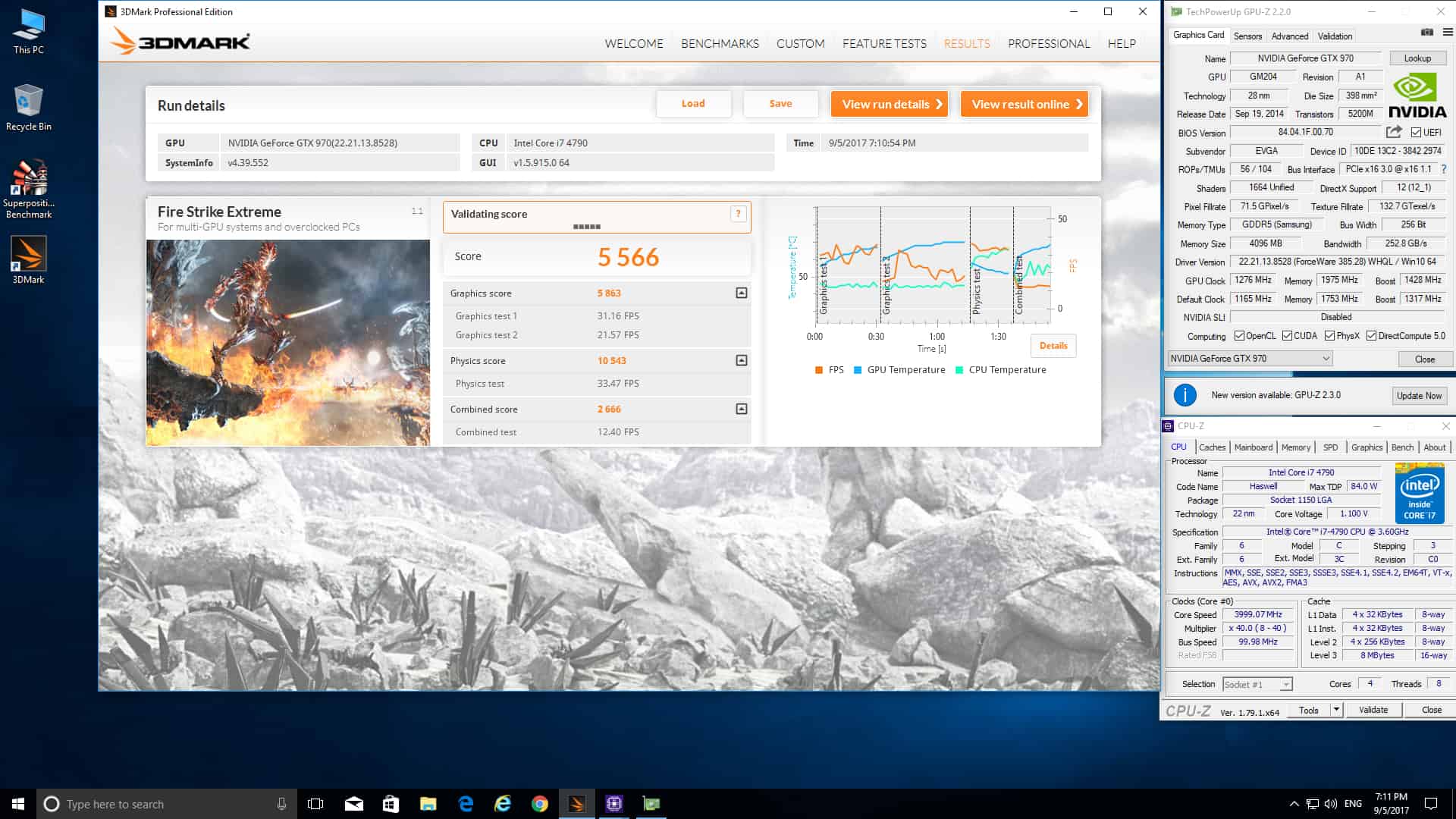Collapse the Physics score section
Screen dimensions: 1456x819
pyautogui.click(x=742, y=360)
